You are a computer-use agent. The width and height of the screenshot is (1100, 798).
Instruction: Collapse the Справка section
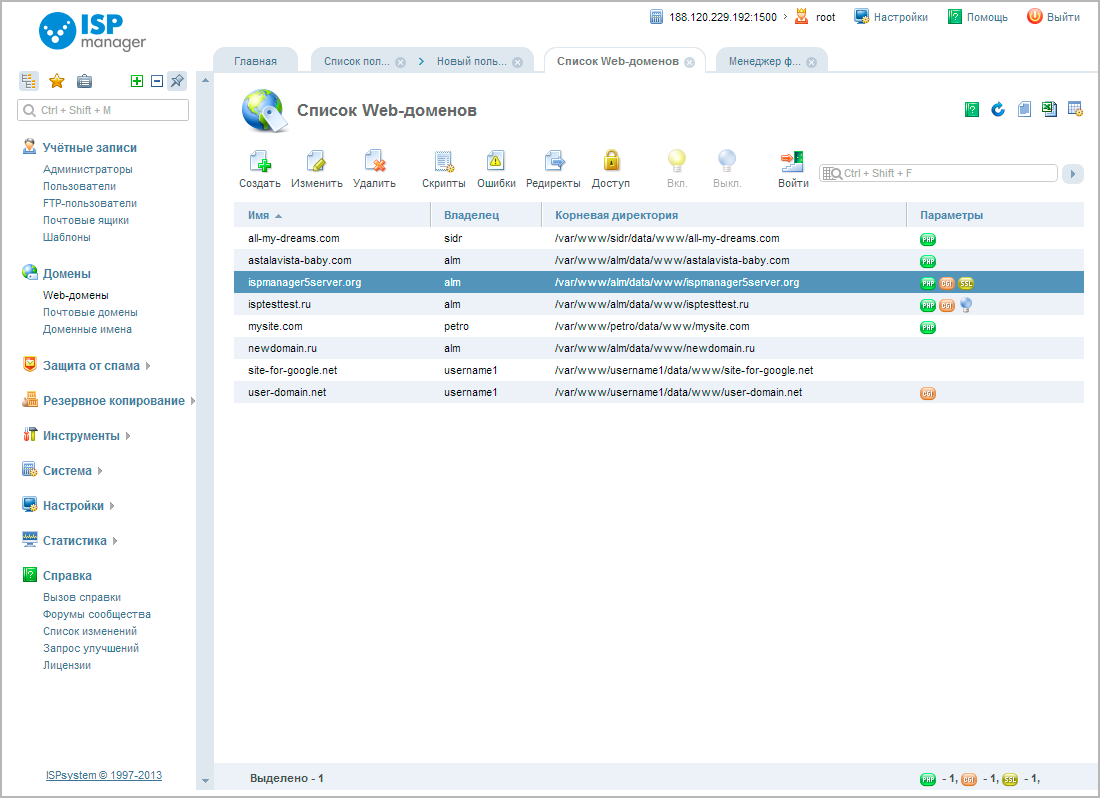point(67,576)
